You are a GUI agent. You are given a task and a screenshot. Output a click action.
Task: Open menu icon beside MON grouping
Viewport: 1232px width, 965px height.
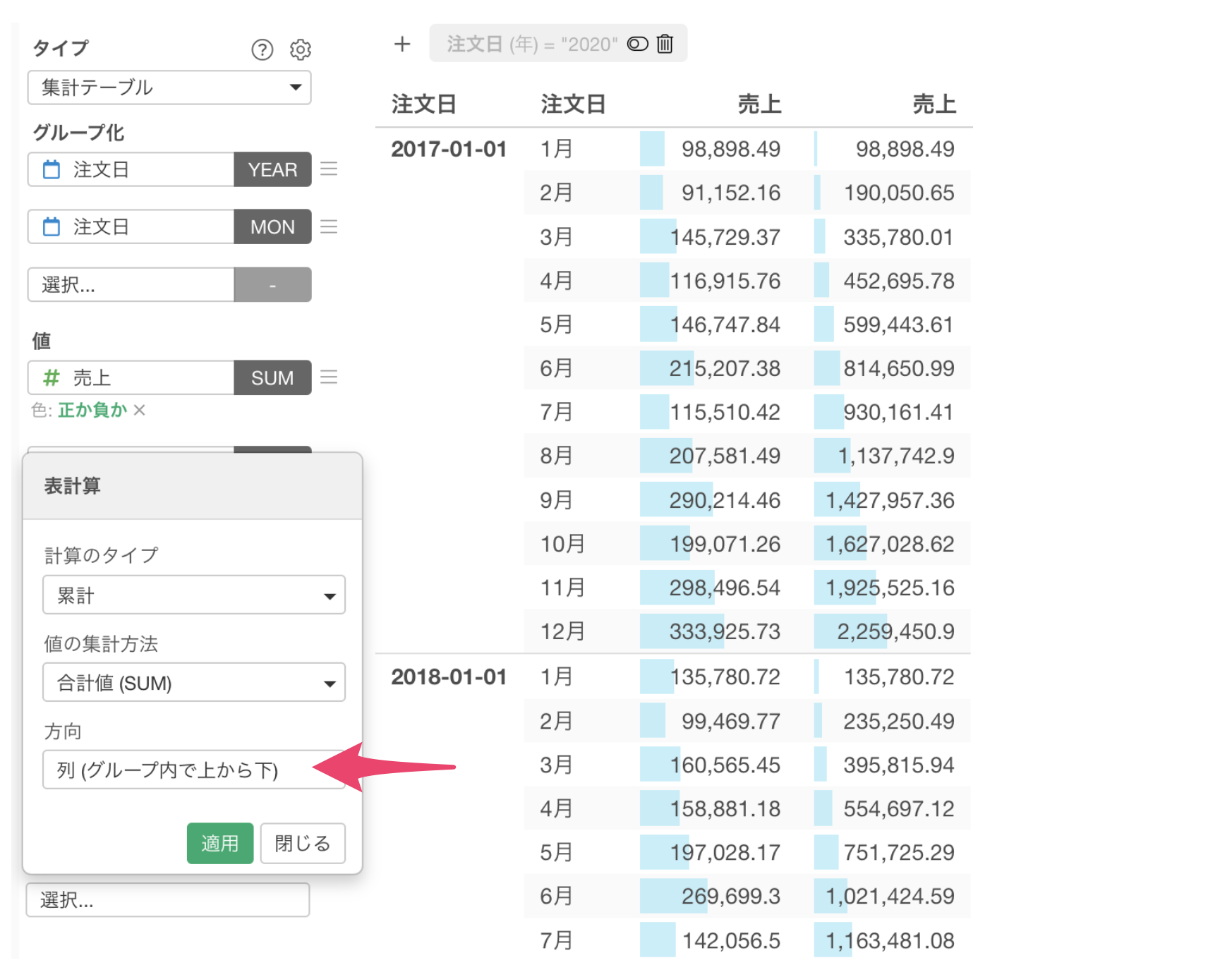click(x=329, y=226)
